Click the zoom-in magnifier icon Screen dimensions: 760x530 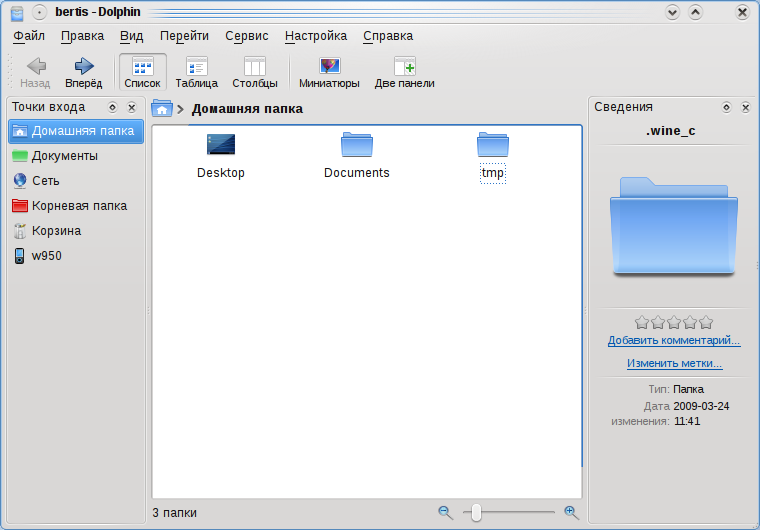571,513
